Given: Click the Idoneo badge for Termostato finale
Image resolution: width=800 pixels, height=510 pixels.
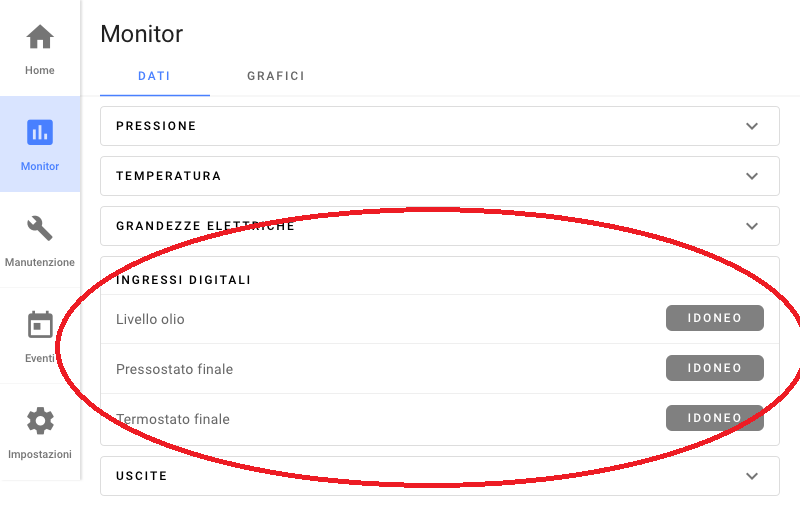Looking at the screenshot, I should [714, 418].
